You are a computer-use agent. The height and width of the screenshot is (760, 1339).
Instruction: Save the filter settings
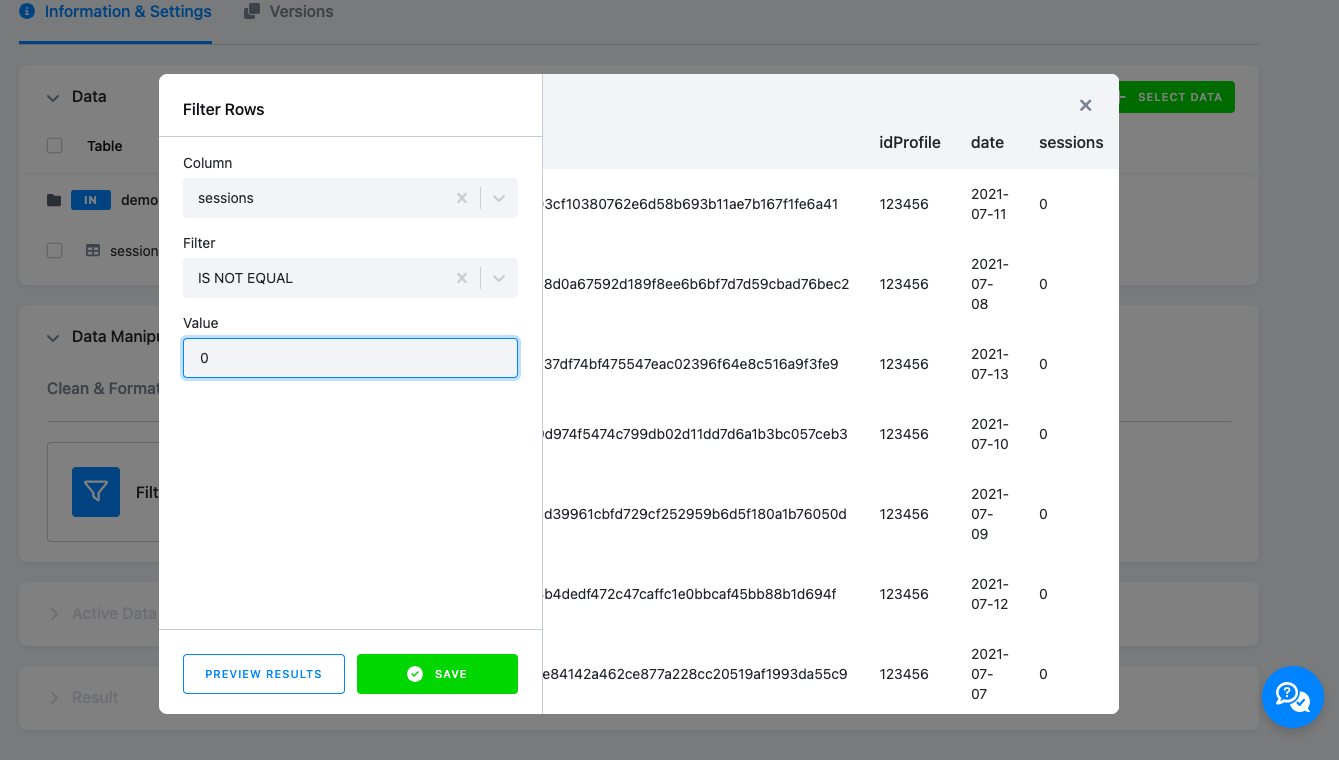437,673
